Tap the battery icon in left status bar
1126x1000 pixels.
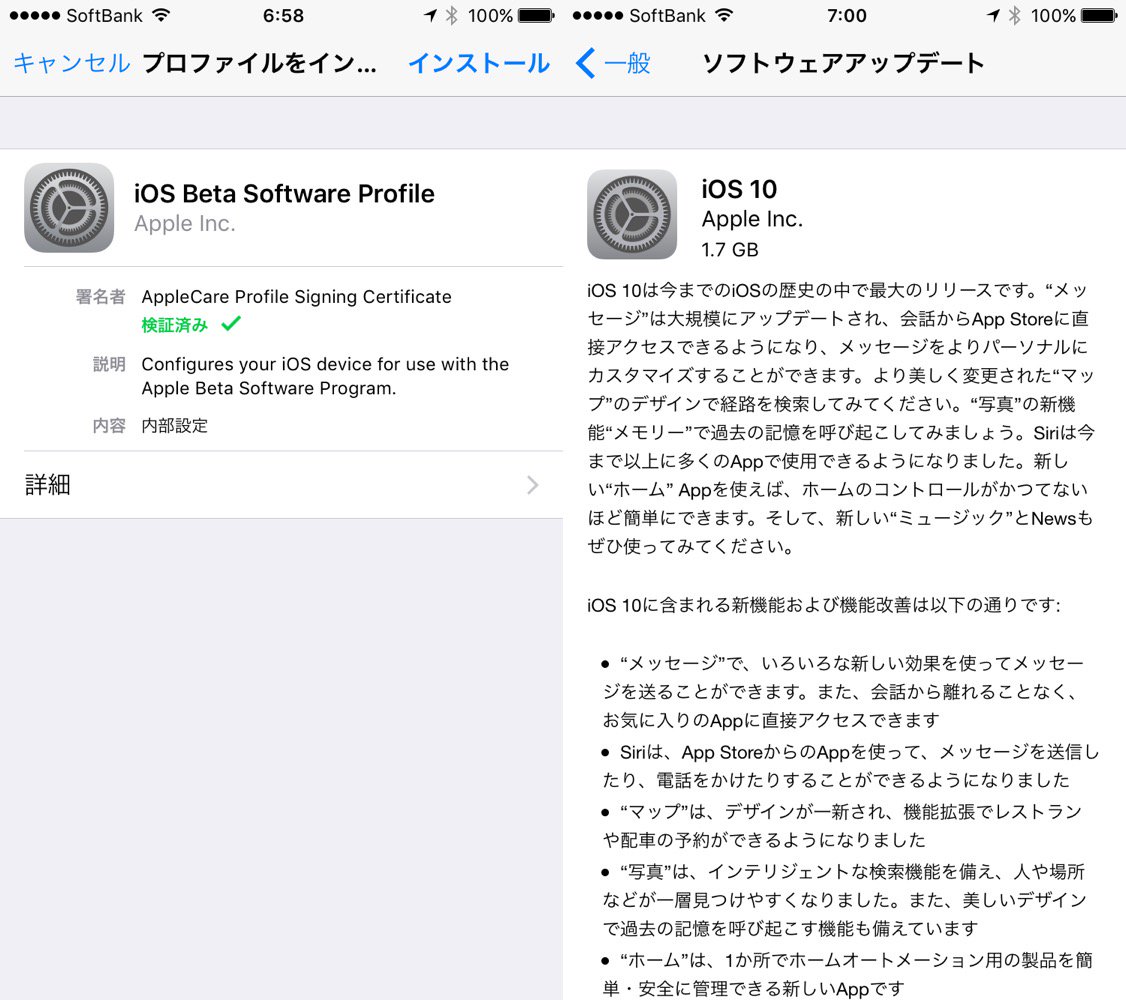coord(536,16)
